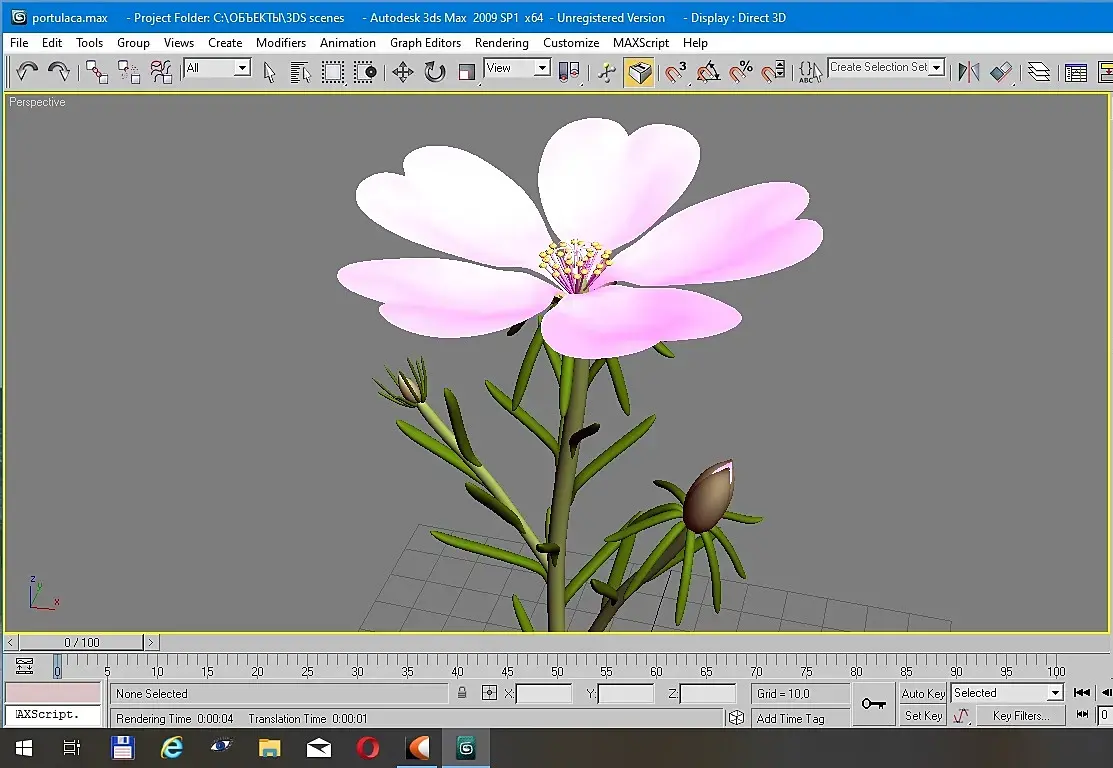Toggle the Selection Lock padlock
1113x768 pixels.
[461, 693]
